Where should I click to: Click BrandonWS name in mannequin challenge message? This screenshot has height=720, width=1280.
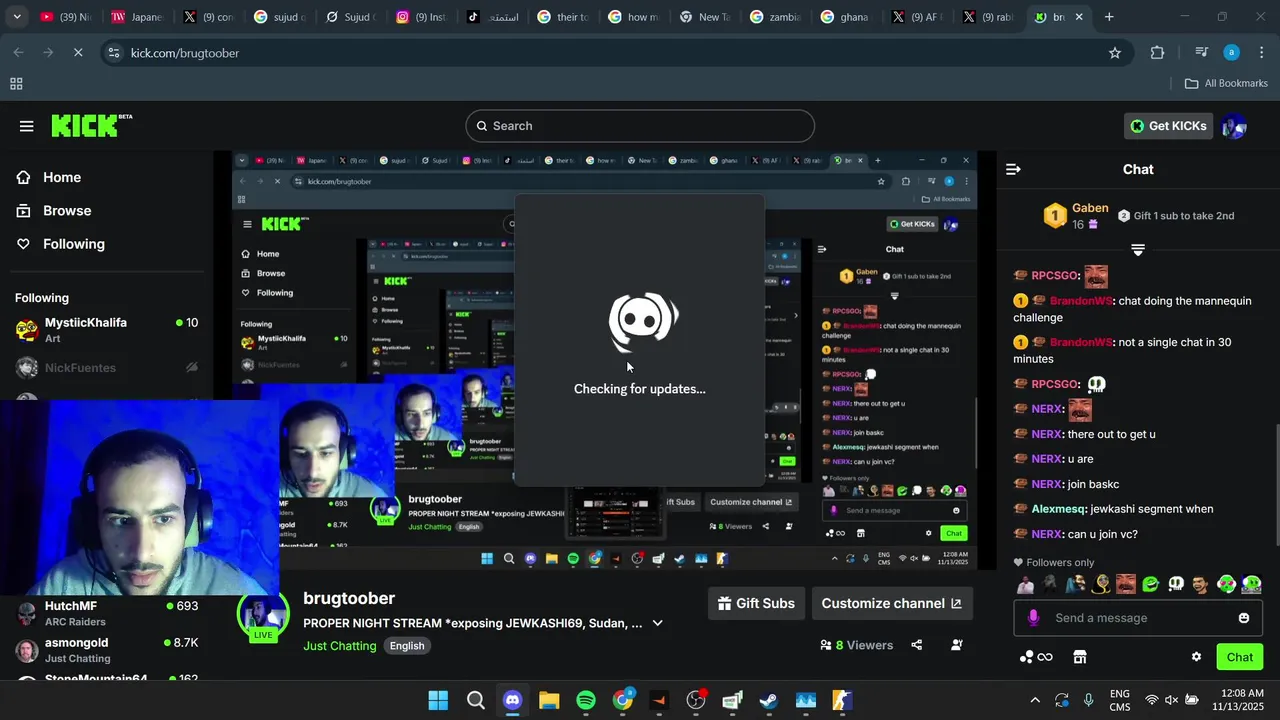(x=1080, y=301)
